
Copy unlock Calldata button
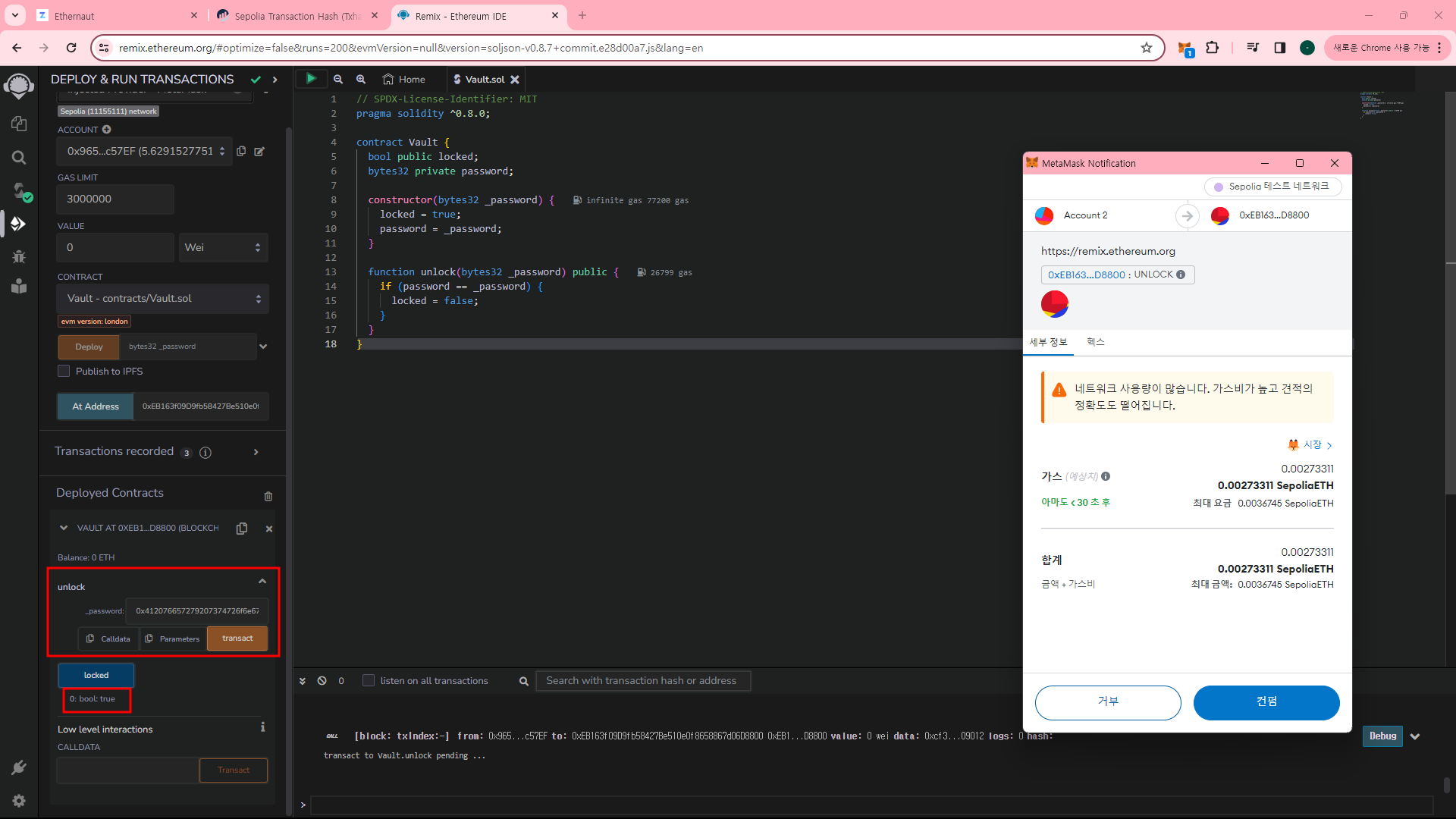(x=108, y=639)
